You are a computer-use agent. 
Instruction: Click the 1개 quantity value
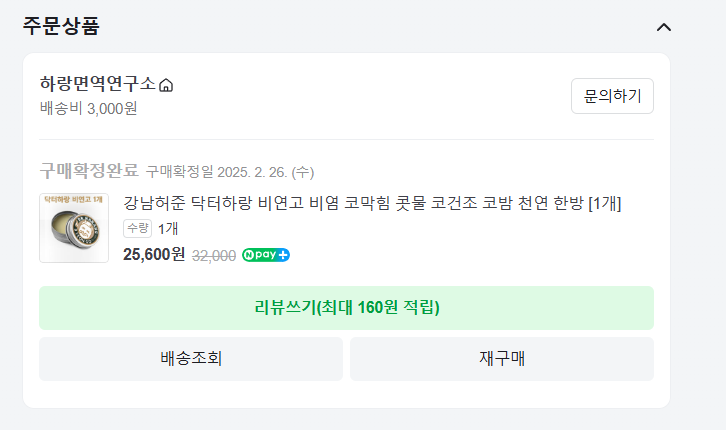click(169, 229)
